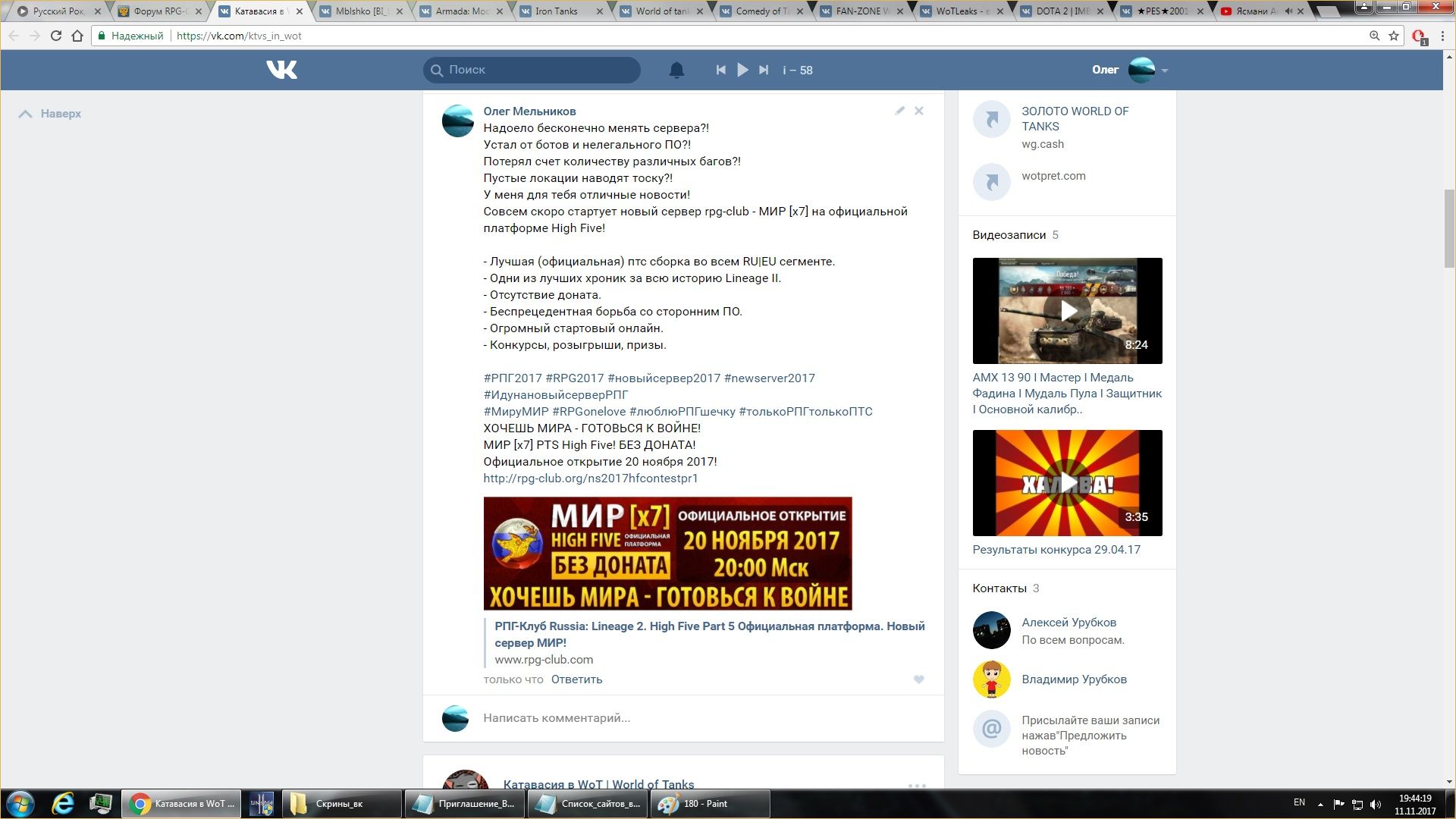Open the Результаты конкурса 29.04.17 video title
Viewport: 1456px width, 819px height.
pyautogui.click(x=1056, y=550)
